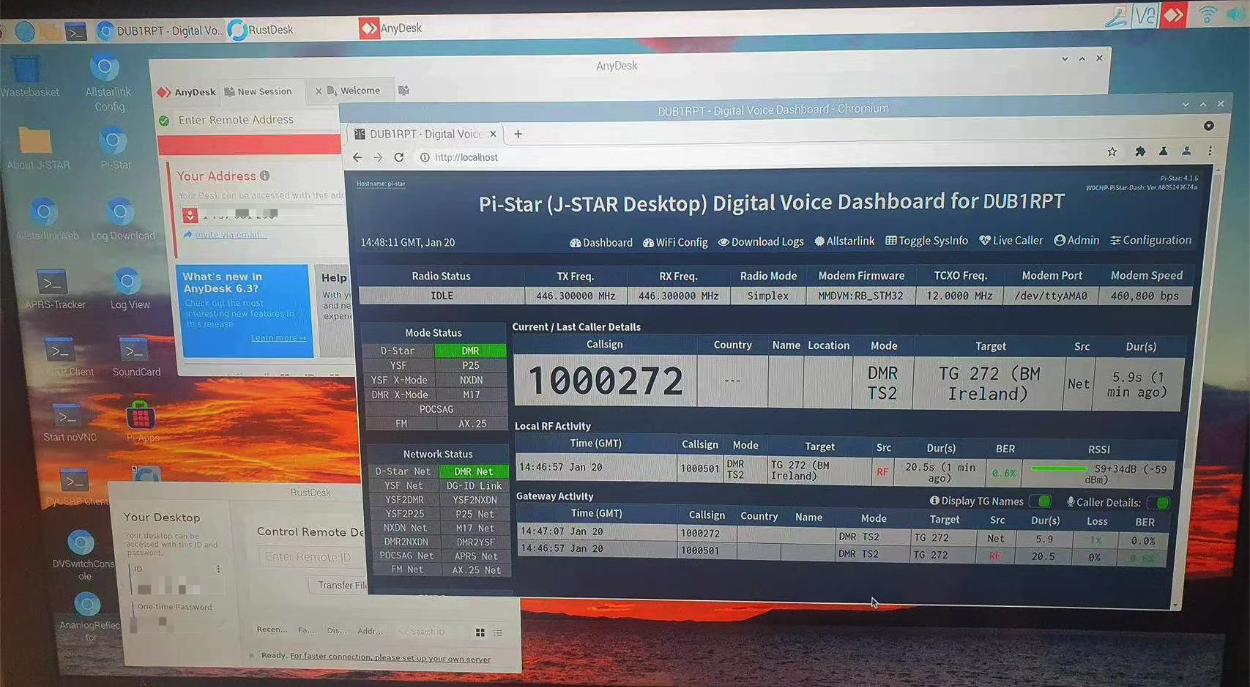1250x687 pixels.
Task: Toggle the Caller Details switch
Action: (x=1158, y=503)
